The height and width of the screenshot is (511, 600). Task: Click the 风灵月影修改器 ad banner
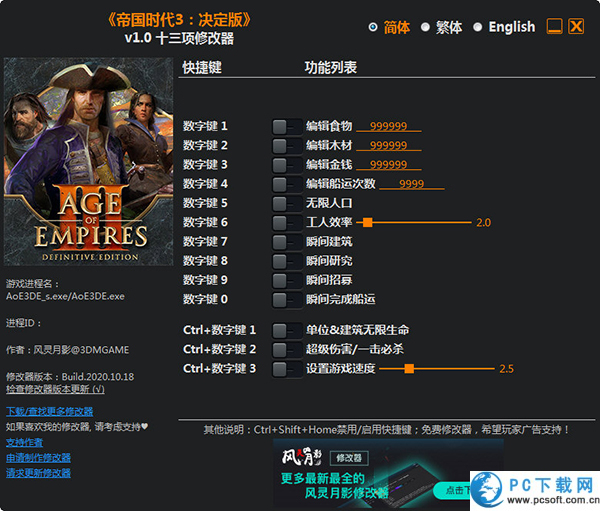(388, 473)
